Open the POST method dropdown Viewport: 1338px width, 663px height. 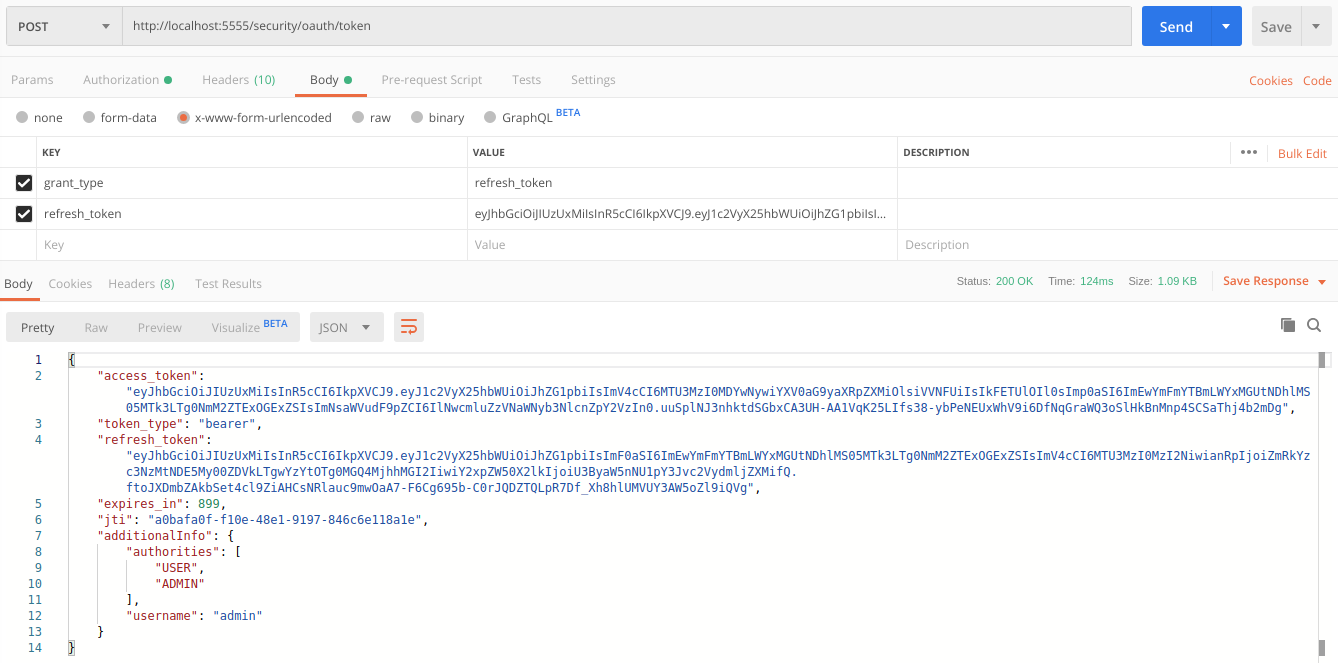click(x=64, y=26)
